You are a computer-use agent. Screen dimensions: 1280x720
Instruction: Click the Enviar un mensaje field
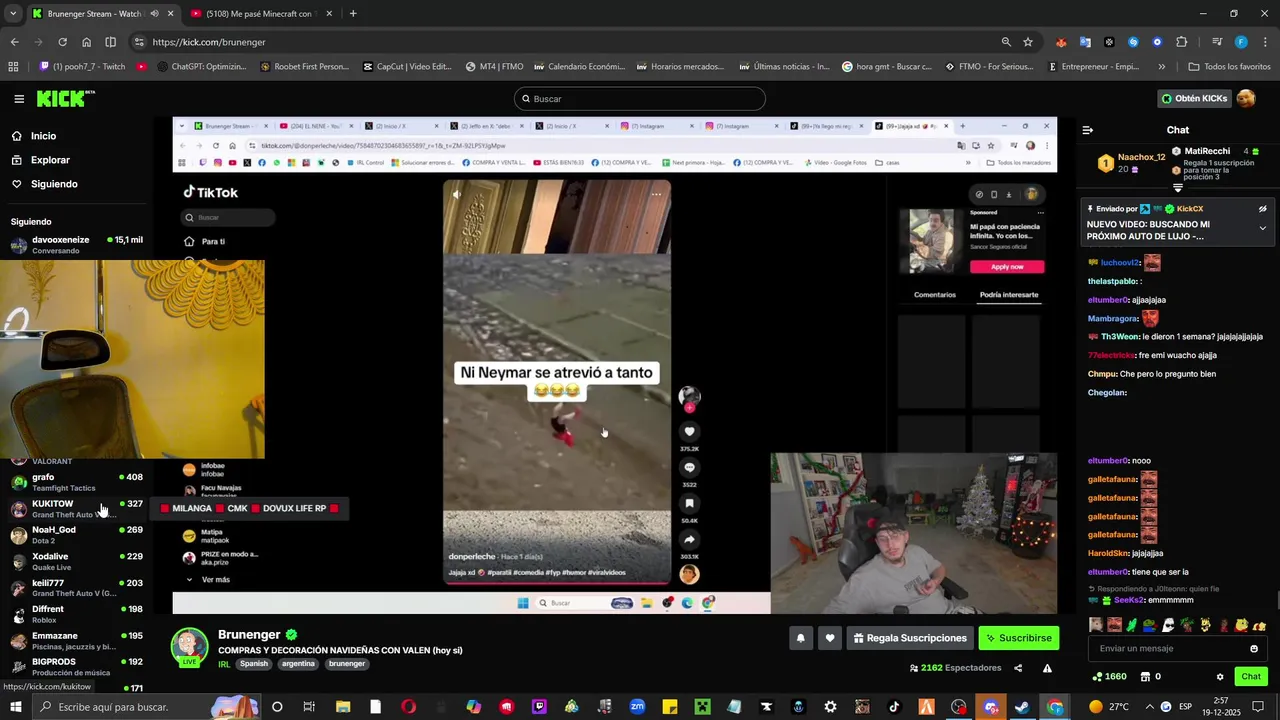[1166, 649]
